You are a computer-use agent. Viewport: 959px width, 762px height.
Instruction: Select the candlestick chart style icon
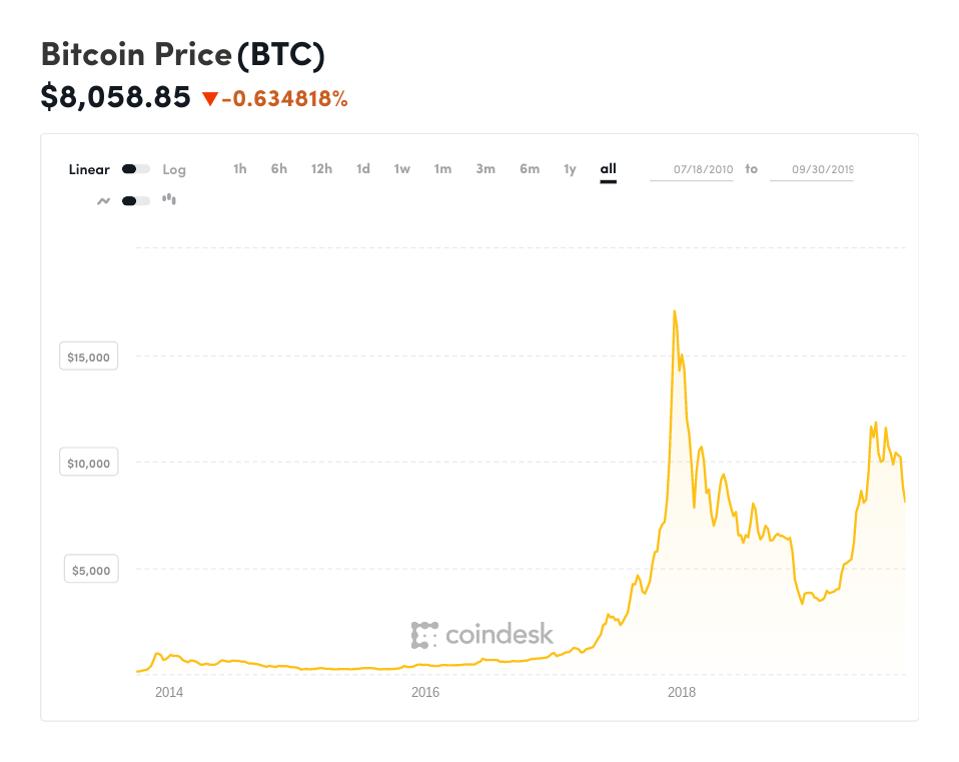[168, 199]
